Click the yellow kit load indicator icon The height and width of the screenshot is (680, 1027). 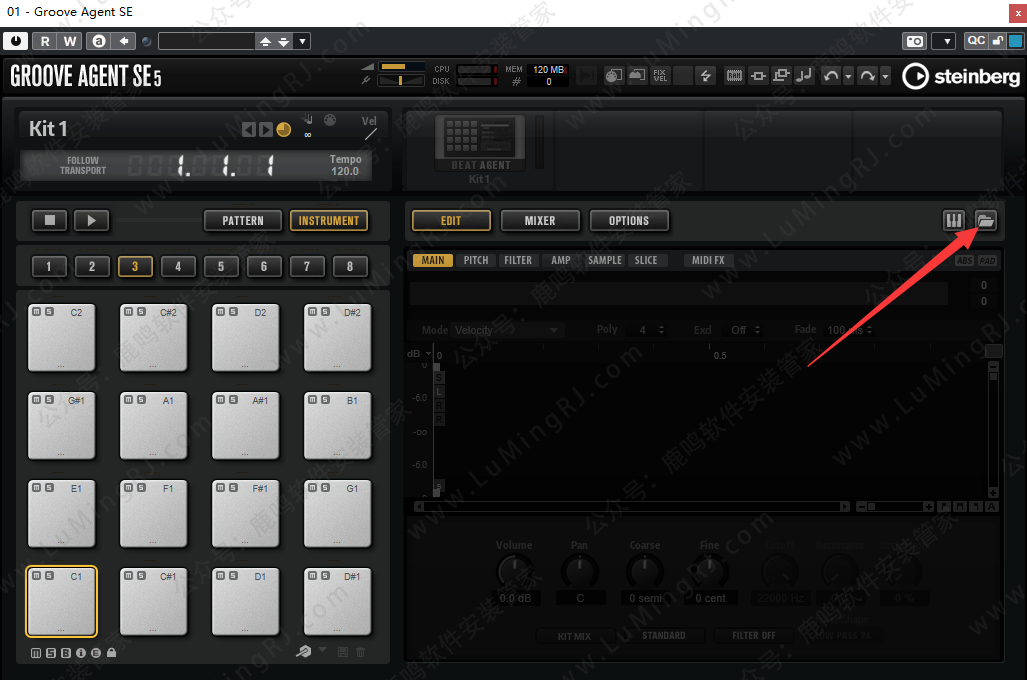tap(284, 130)
